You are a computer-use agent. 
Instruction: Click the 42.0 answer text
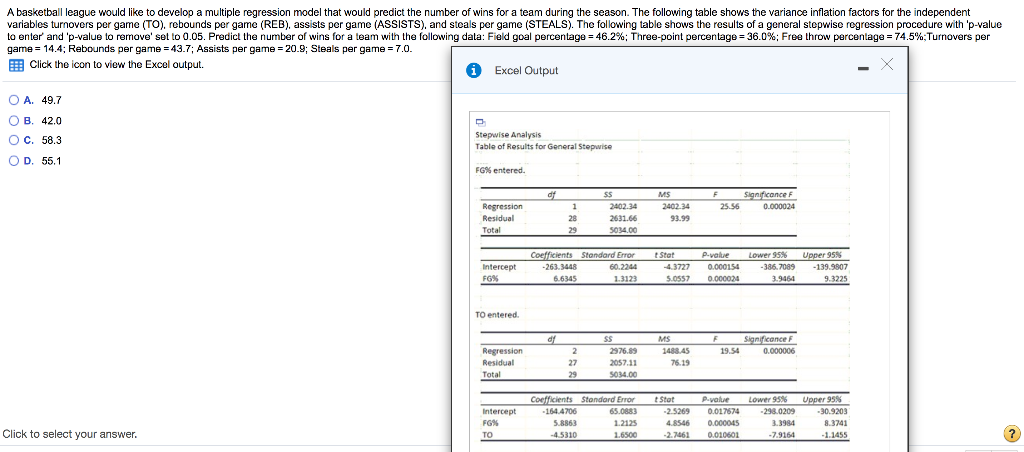pyautogui.click(x=51, y=121)
